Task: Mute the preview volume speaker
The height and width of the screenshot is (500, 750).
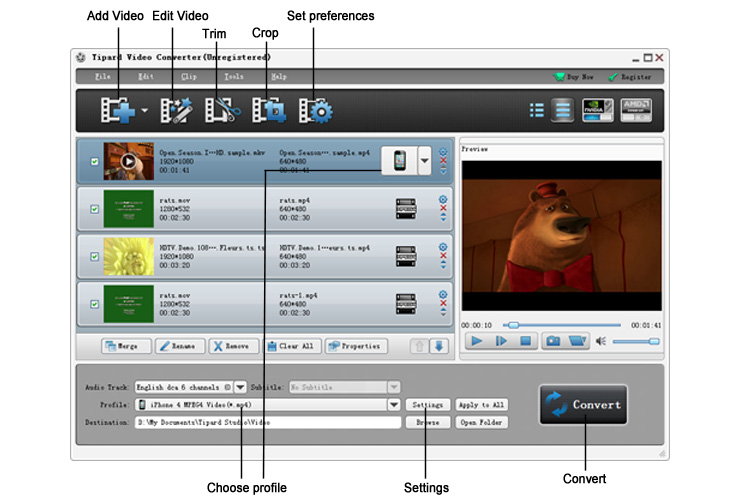Action: pos(601,341)
